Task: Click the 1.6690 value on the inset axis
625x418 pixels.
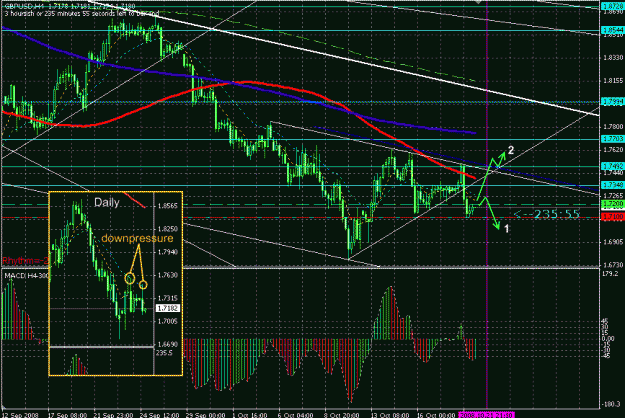Action: coord(168,344)
